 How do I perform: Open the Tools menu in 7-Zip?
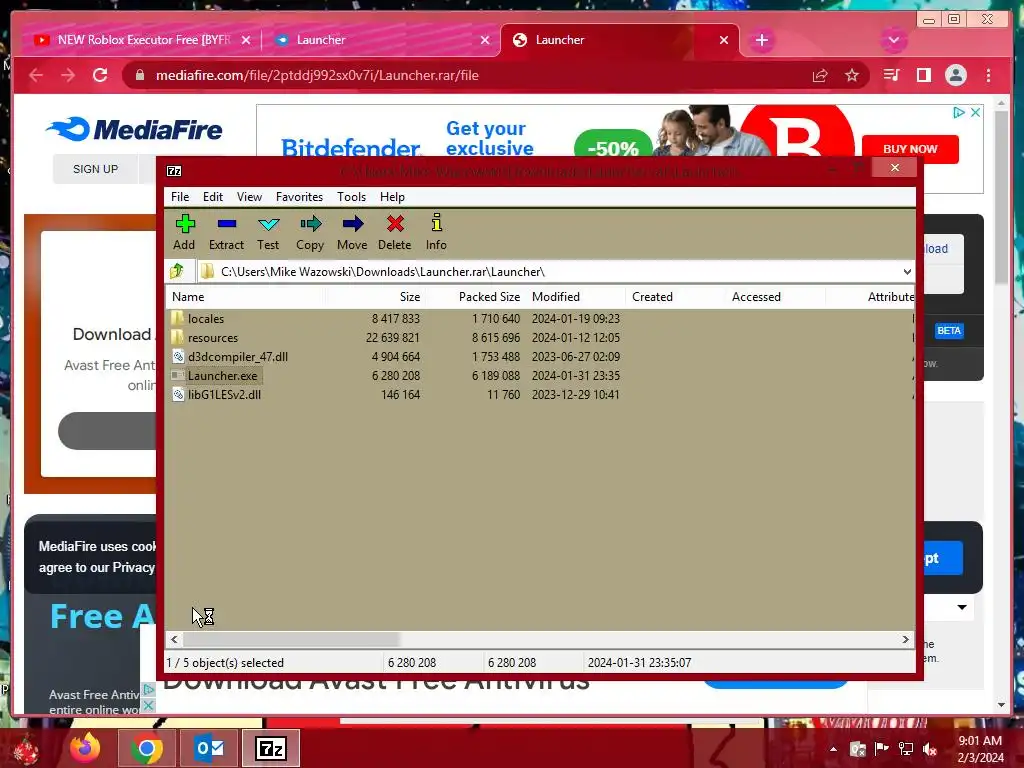tap(351, 197)
